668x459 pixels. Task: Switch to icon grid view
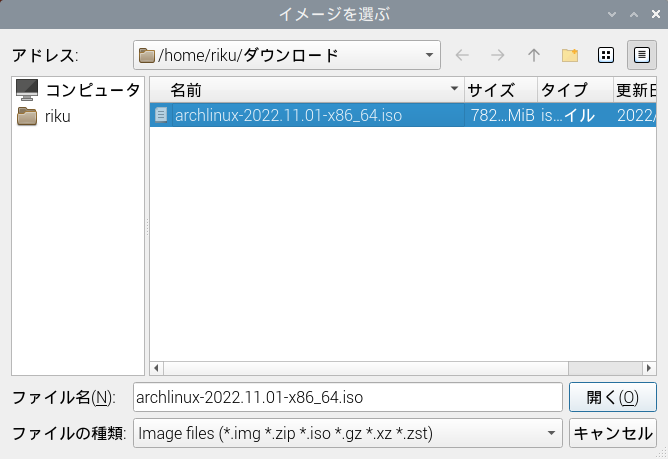(606, 55)
